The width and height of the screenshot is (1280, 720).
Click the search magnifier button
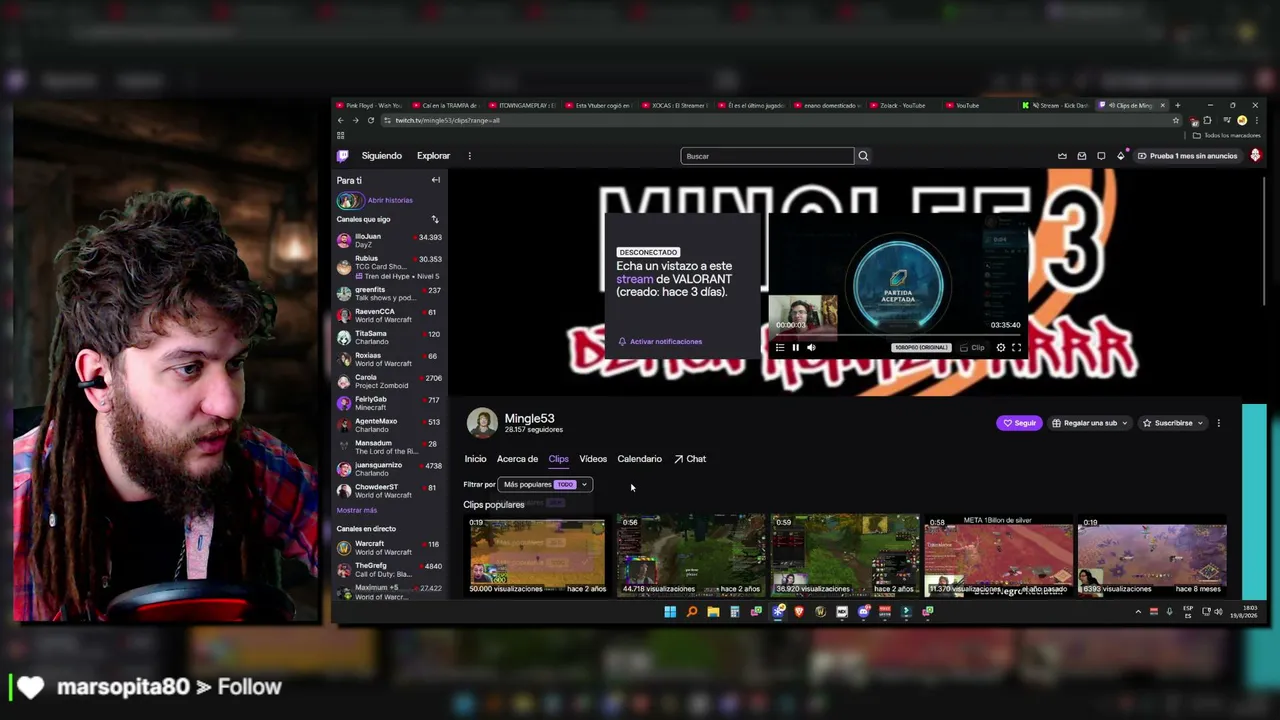(863, 156)
